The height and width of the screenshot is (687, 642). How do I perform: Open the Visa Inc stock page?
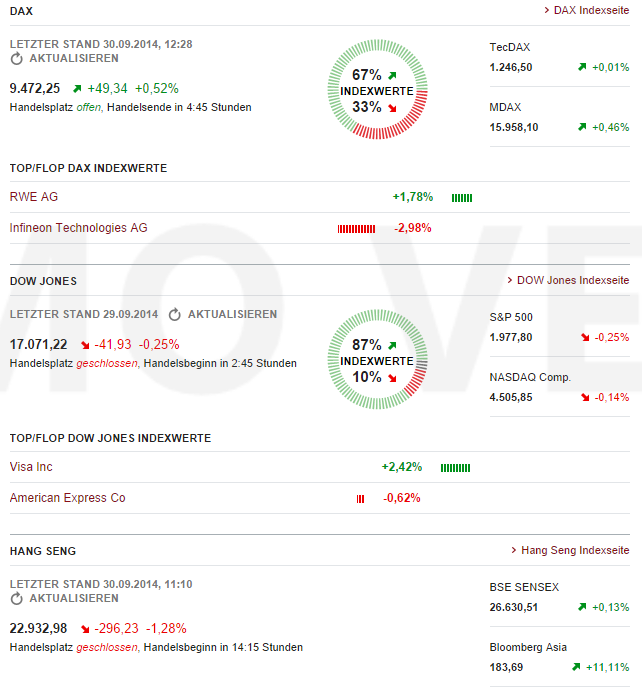[31, 467]
